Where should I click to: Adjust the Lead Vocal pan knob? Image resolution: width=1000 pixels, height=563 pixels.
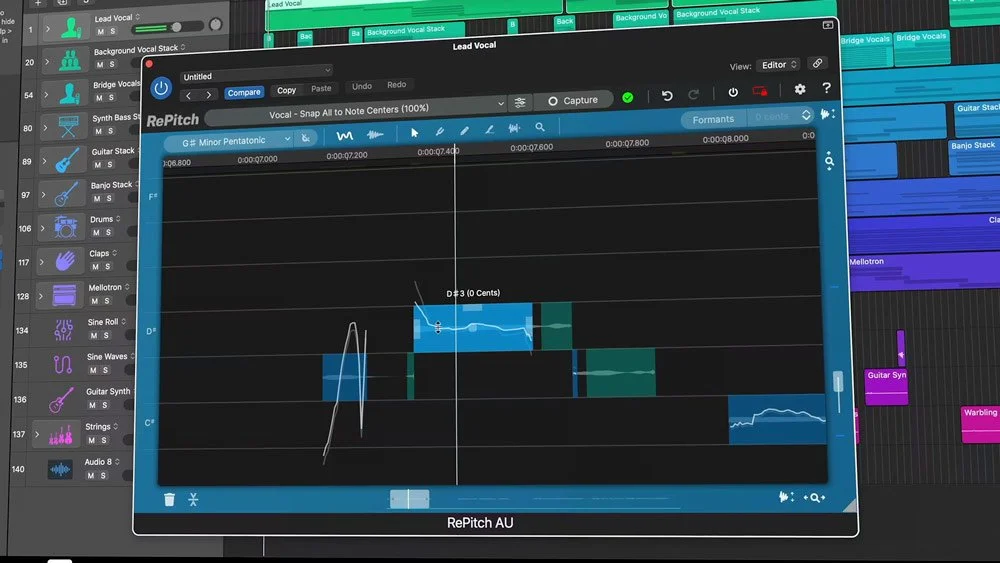click(x=216, y=25)
